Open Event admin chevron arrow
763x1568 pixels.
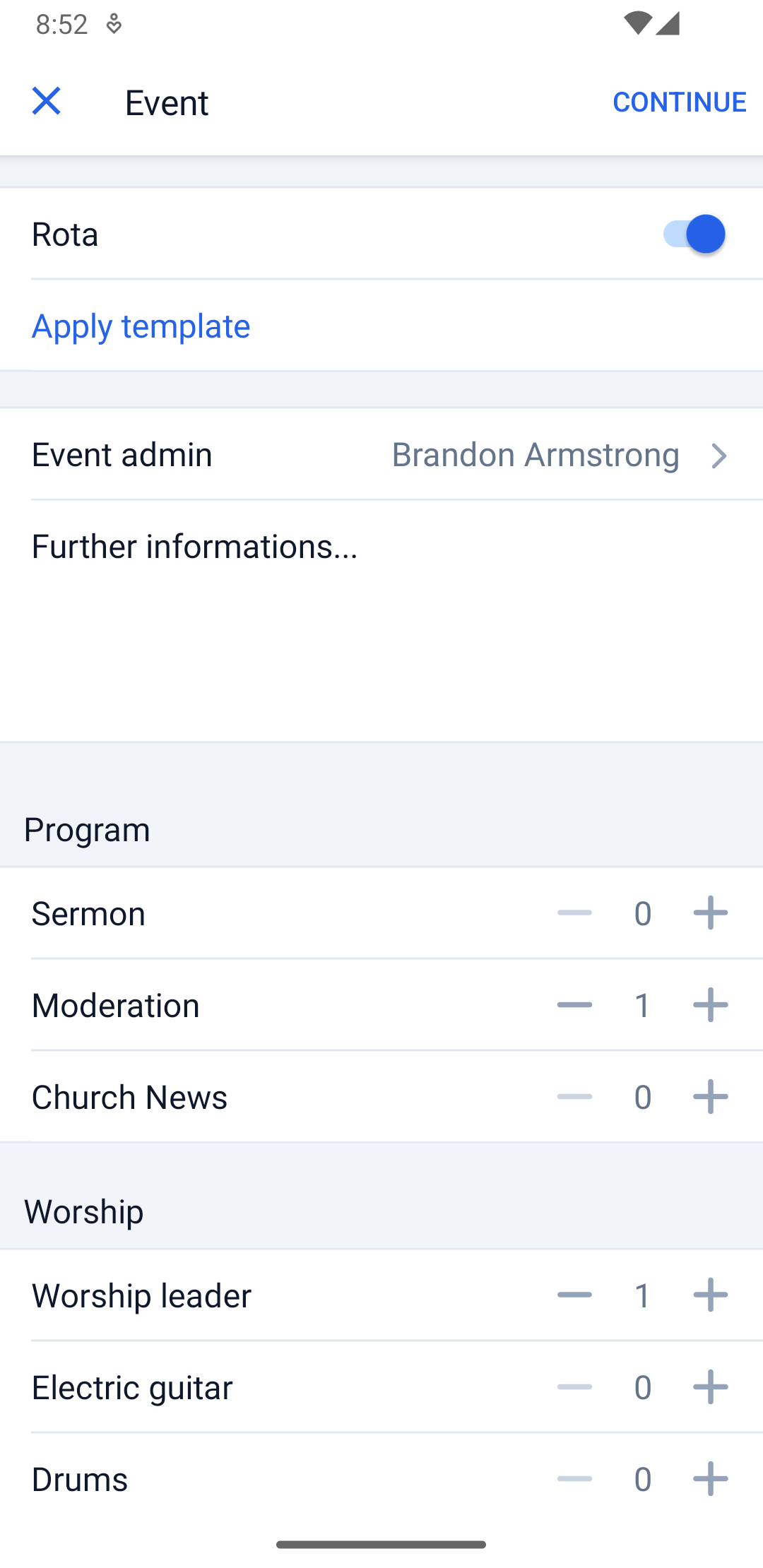tap(718, 456)
